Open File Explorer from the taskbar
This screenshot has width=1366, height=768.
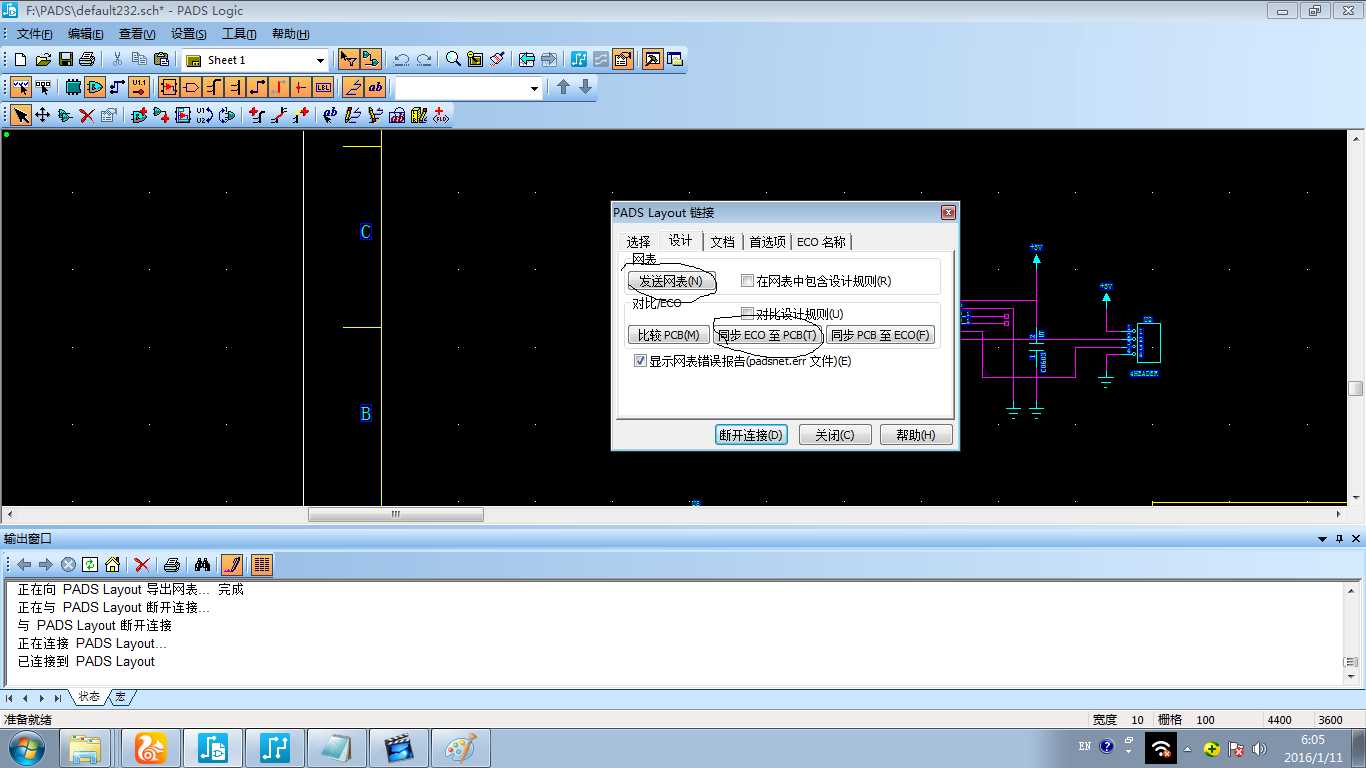point(85,748)
